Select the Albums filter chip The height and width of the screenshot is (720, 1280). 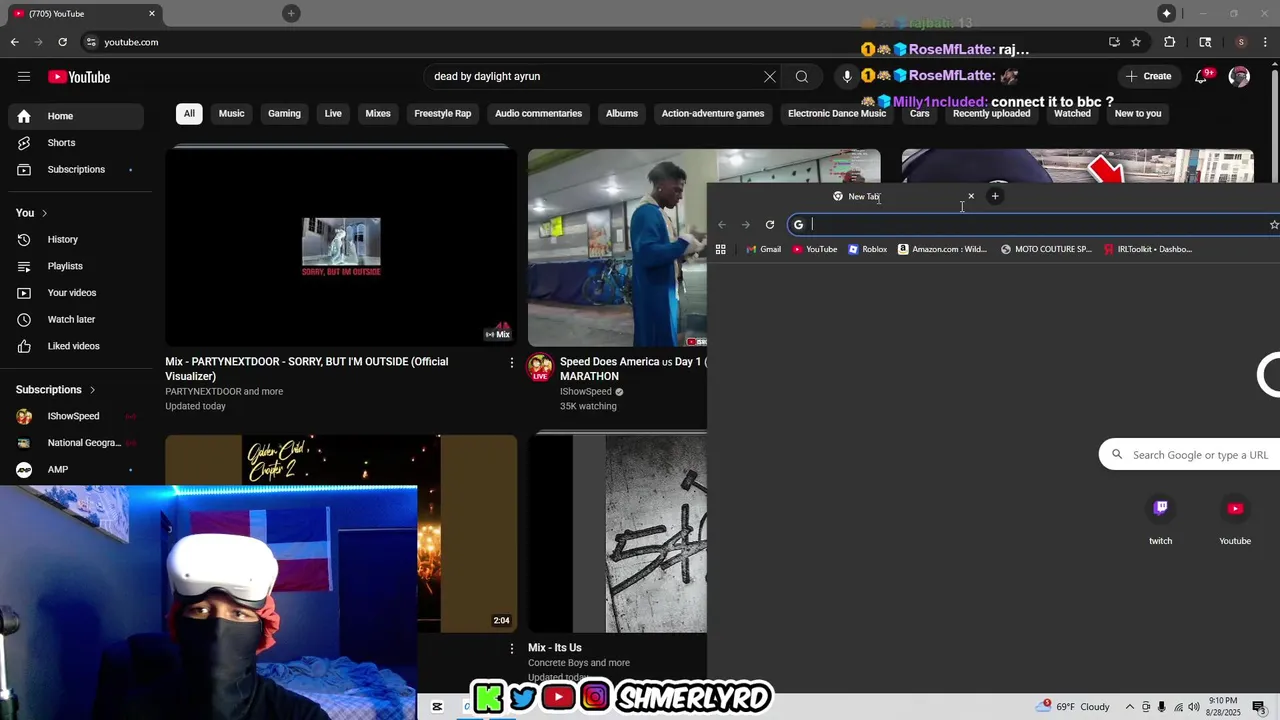pyautogui.click(x=622, y=114)
